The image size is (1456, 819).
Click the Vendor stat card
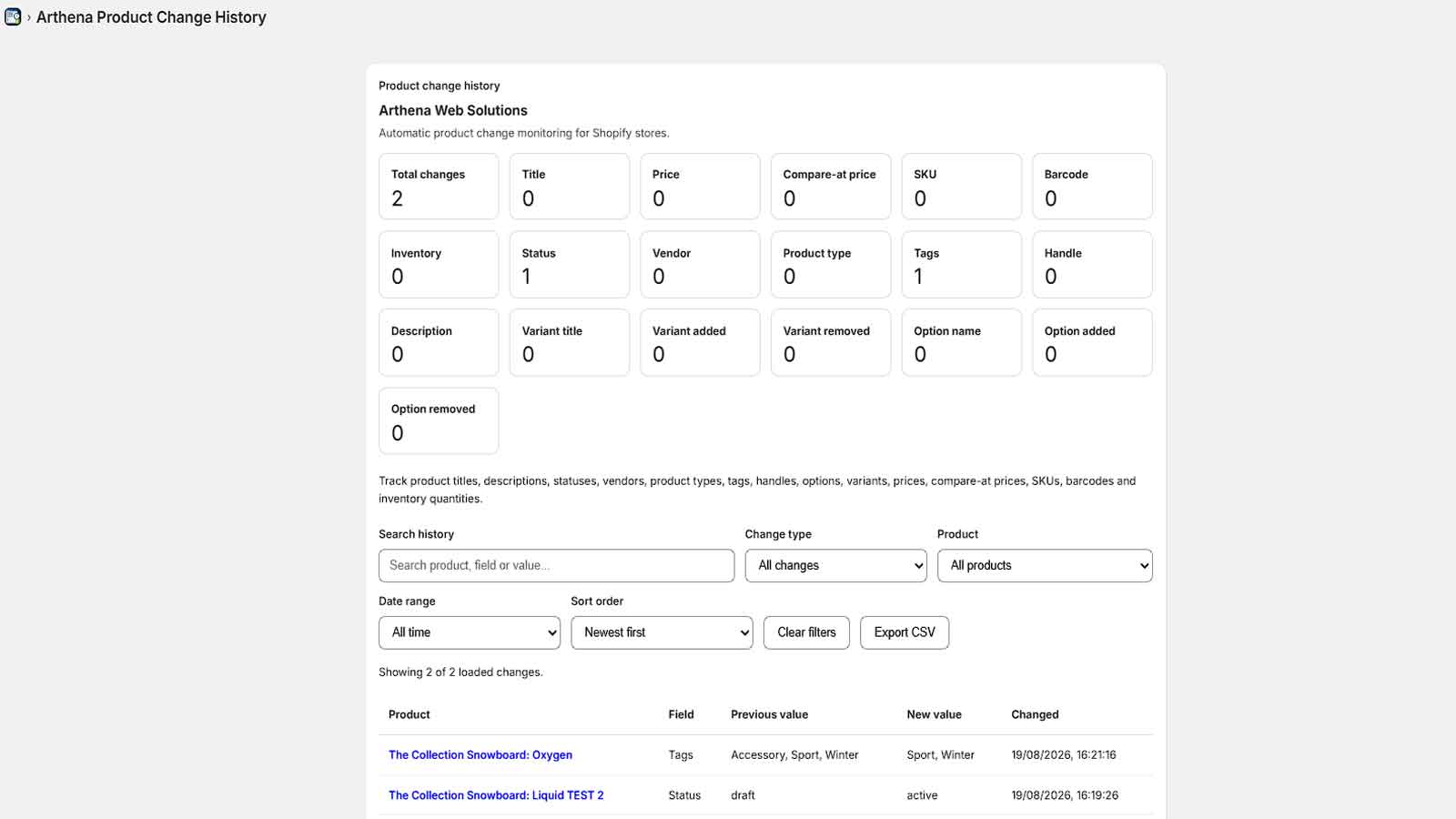[700, 265]
